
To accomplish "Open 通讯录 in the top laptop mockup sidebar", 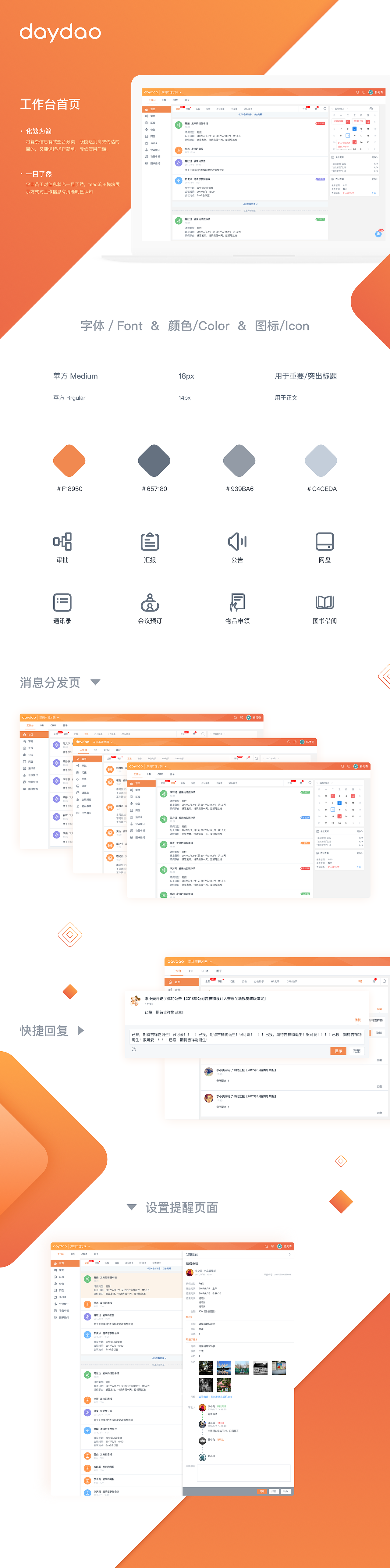I will tap(156, 143).
